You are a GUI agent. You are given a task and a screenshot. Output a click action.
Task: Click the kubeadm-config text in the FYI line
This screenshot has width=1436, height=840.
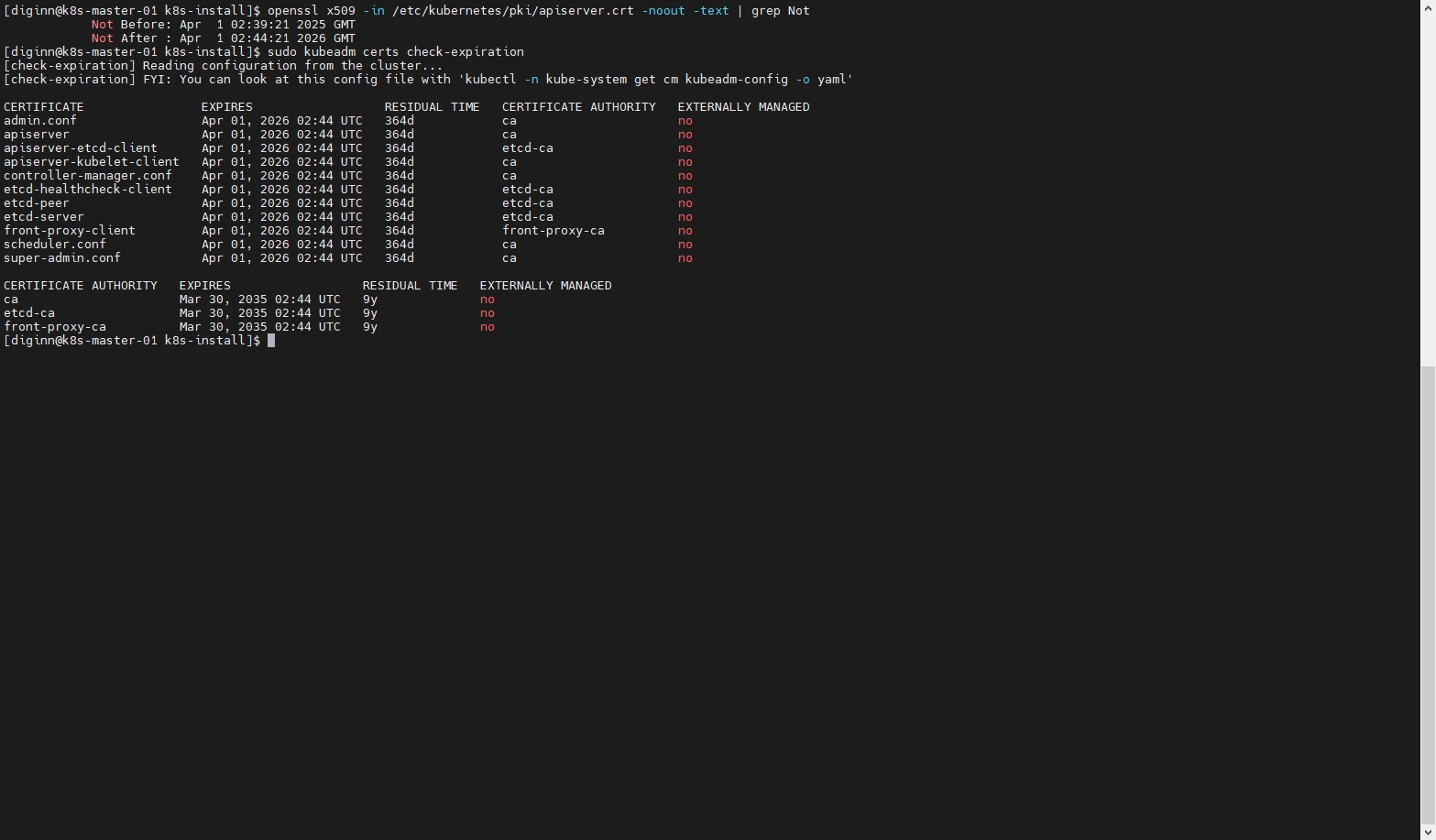tap(736, 80)
